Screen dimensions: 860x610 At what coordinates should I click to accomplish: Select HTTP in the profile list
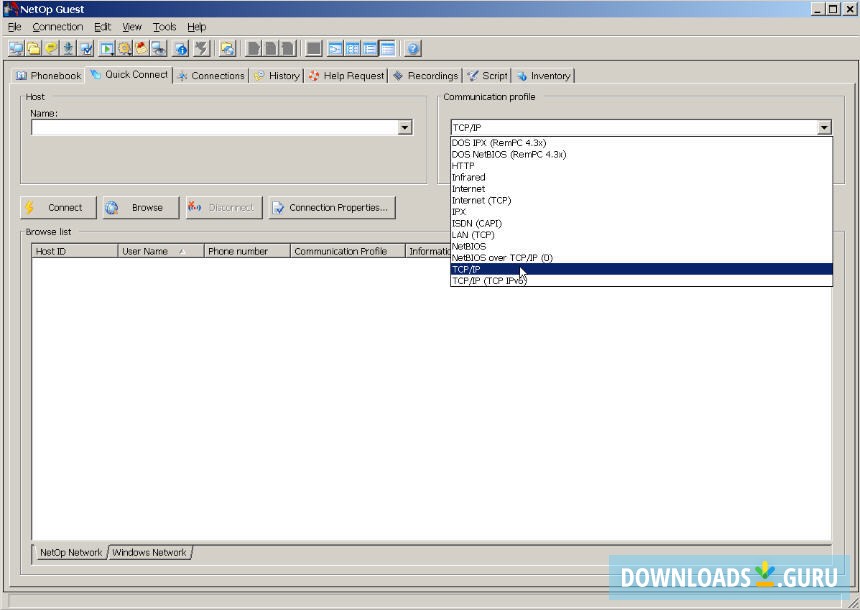(x=641, y=166)
